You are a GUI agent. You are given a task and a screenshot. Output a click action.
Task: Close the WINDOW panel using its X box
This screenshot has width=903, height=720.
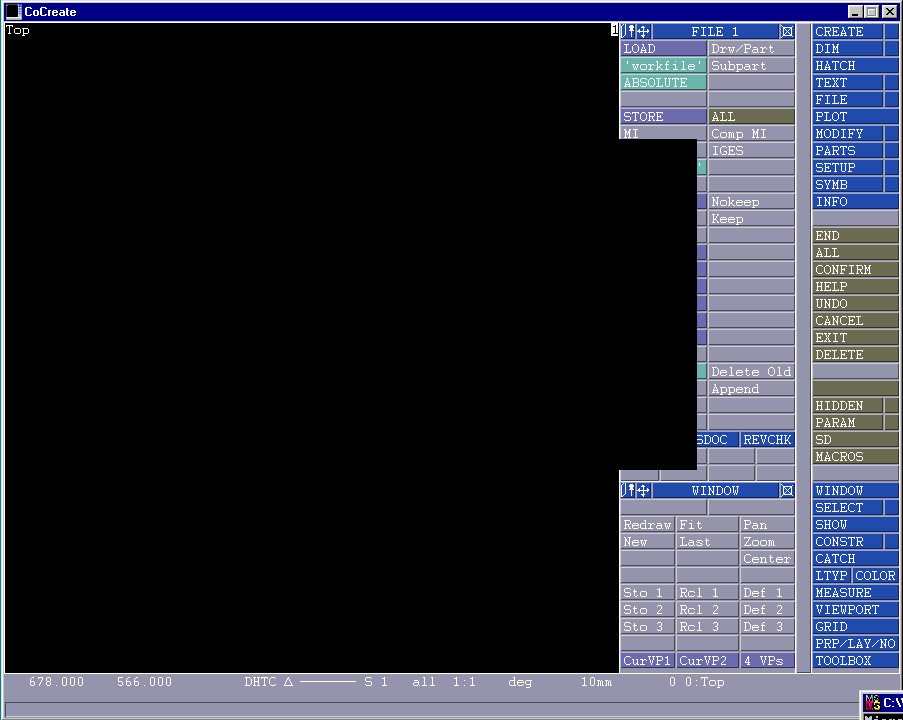787,491
